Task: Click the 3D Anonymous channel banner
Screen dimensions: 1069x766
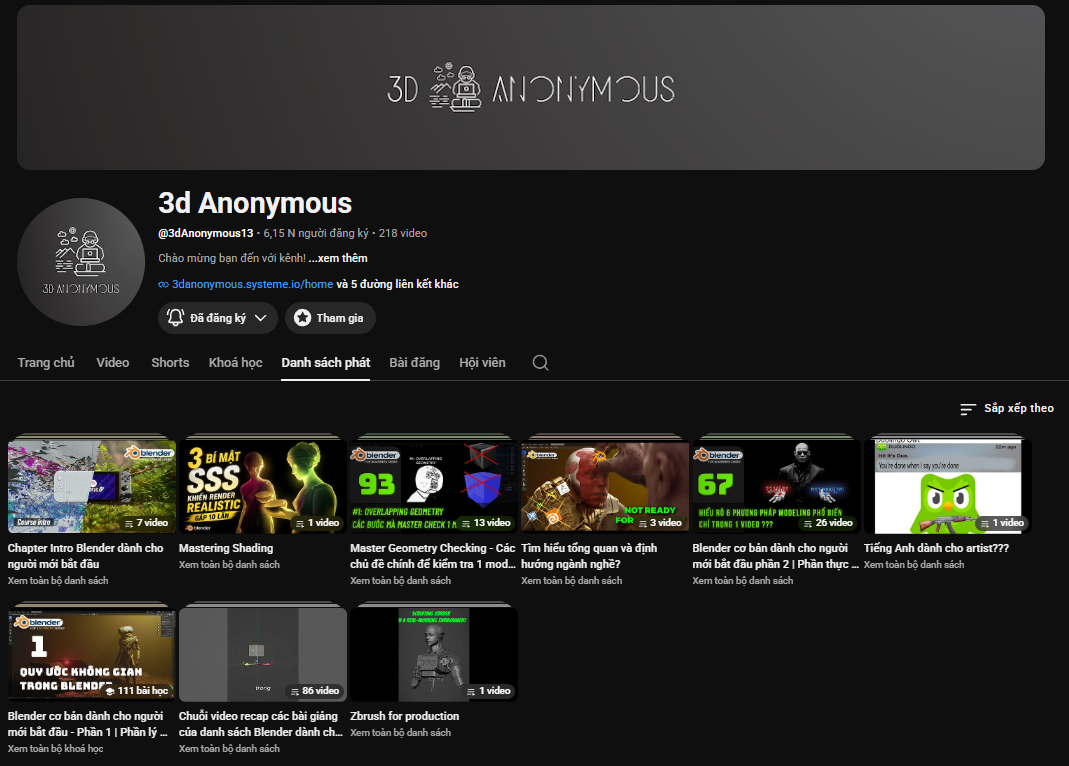Action: point(530,88)
